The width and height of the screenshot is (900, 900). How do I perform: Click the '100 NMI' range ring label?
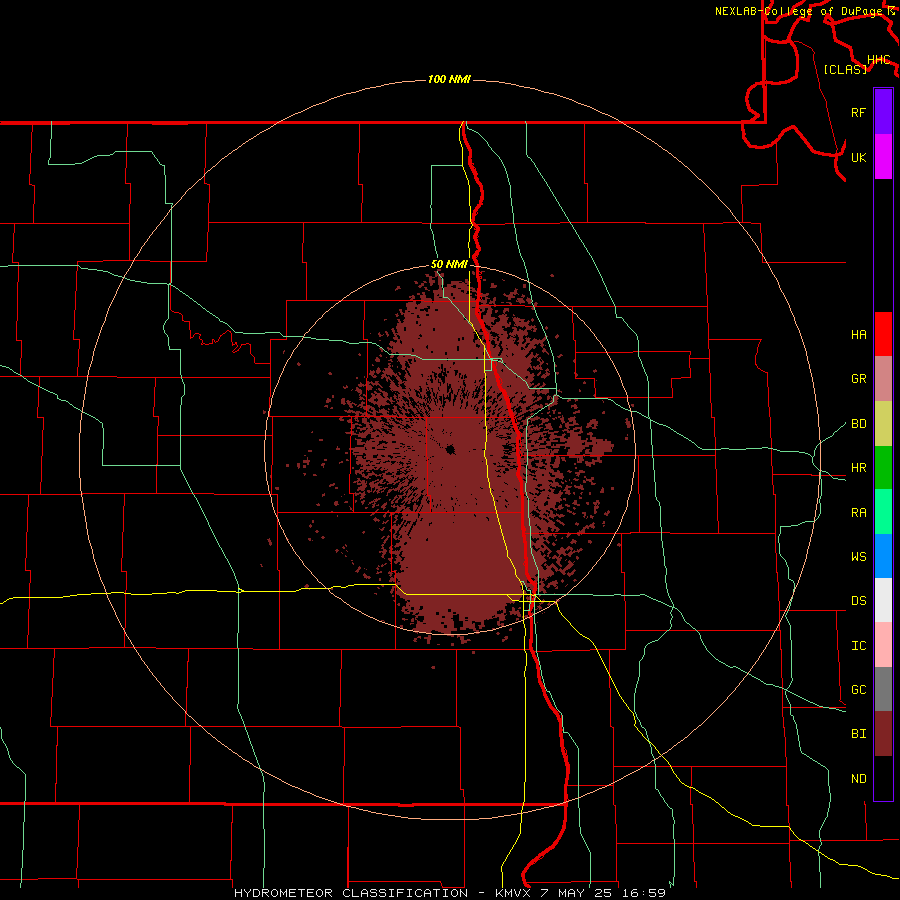coord(449,79)
